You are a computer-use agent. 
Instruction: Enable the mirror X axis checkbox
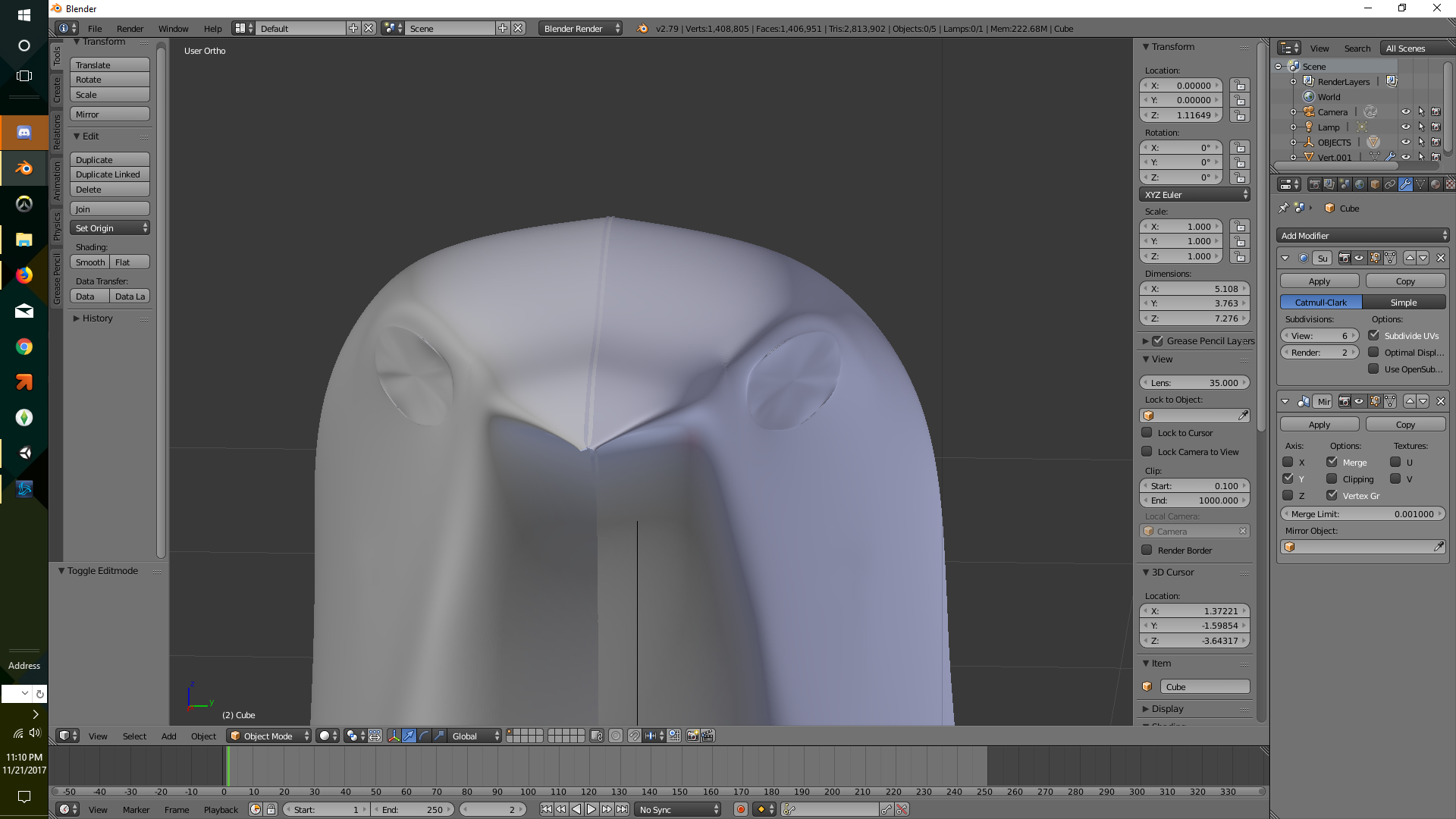[1288, 462]
